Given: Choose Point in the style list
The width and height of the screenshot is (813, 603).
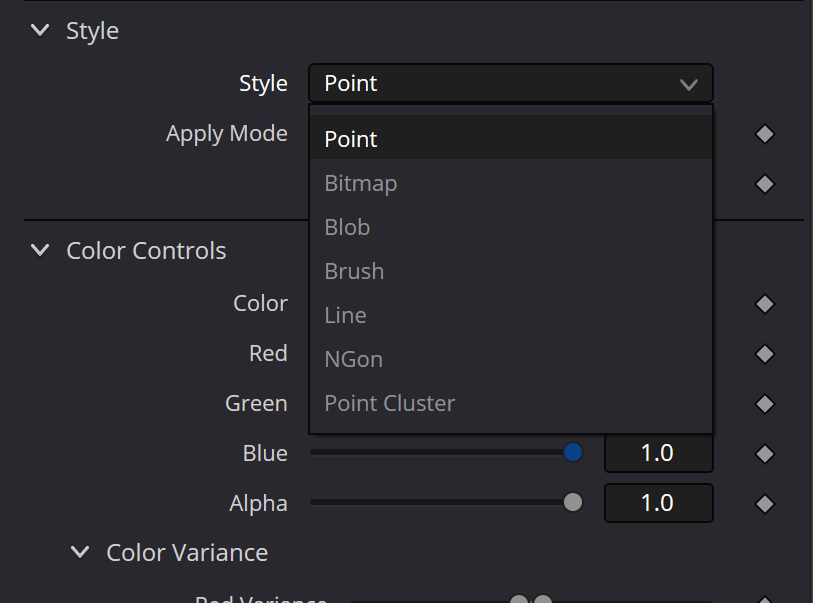Looking at the screenshot, I should (x=511, y=137).
